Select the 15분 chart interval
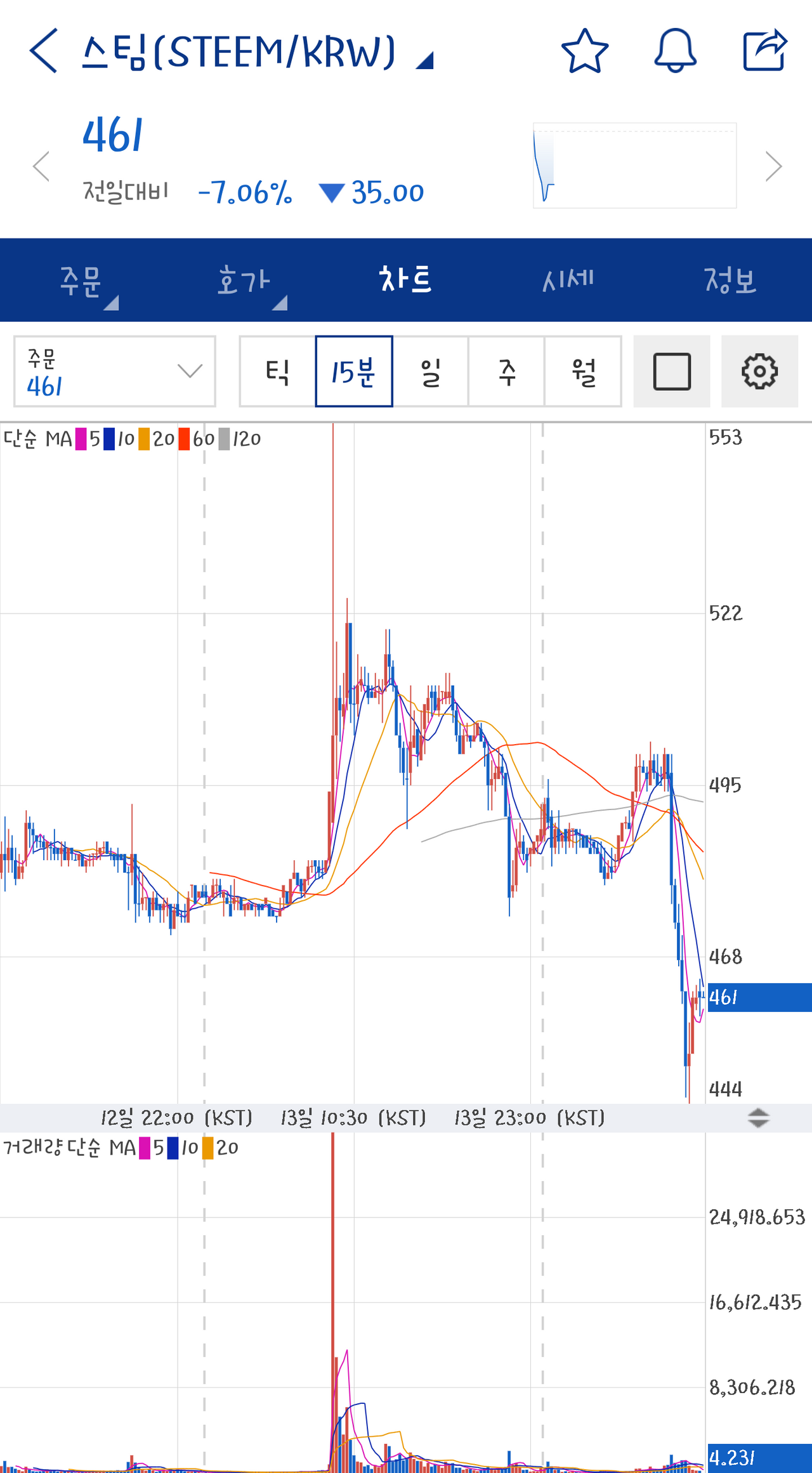The width and height of the screenshot is (812, 1473). point(354,371)
